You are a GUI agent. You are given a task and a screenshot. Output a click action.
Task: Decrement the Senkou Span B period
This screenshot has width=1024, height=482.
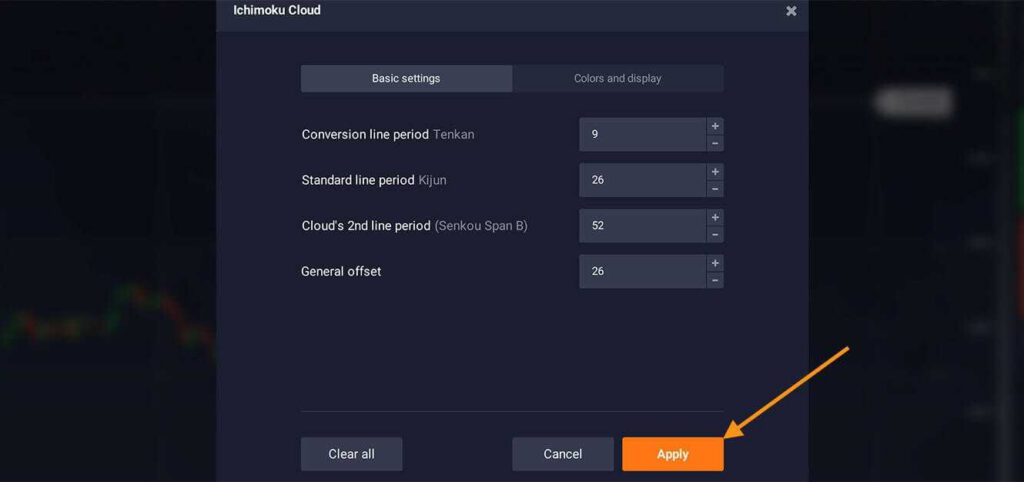715,234
